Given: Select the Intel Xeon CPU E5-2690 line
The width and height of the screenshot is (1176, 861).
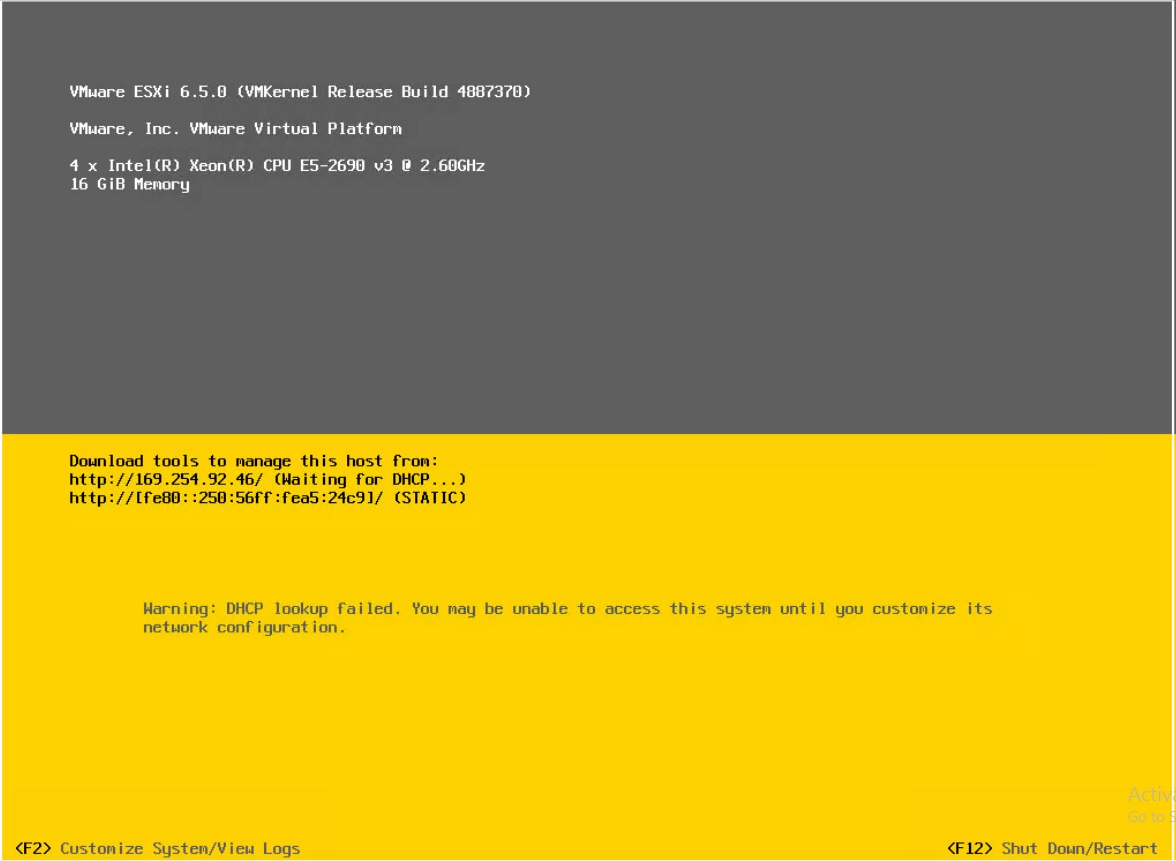Looking at the screenshot, I should tap(278, 165).
